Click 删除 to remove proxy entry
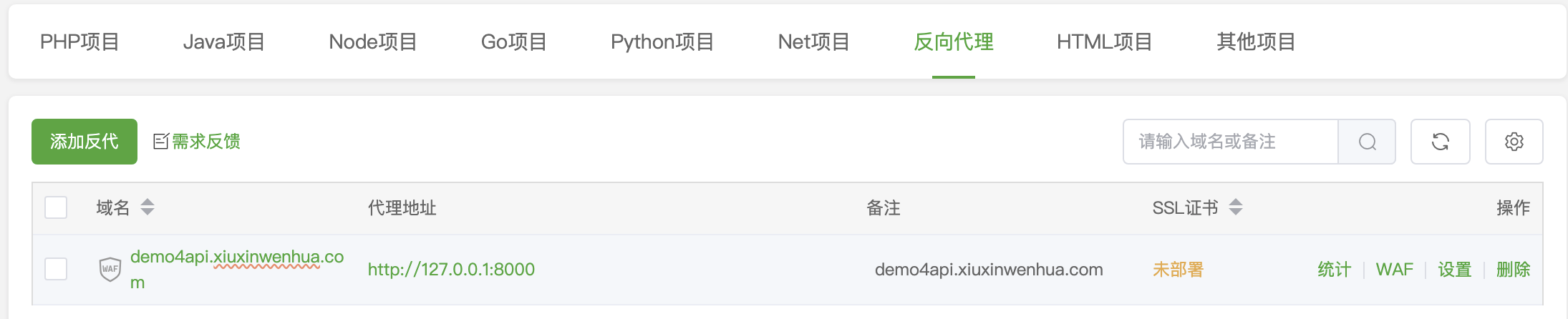The width and height of the screenshot is (1568, 319). (x=1513, y=270)
